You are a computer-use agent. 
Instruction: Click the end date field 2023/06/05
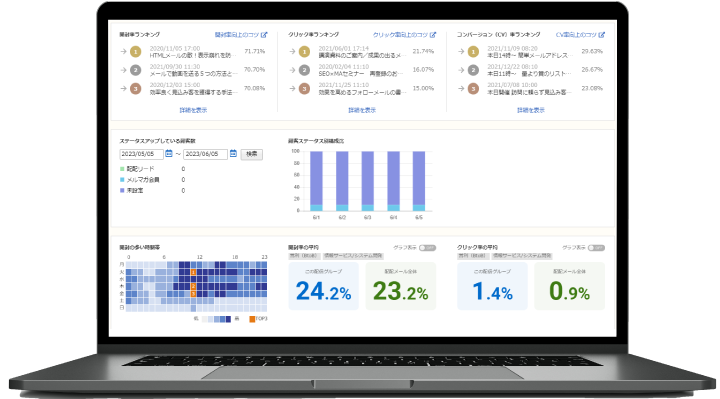pyautogui.click(x=205, y=154)
